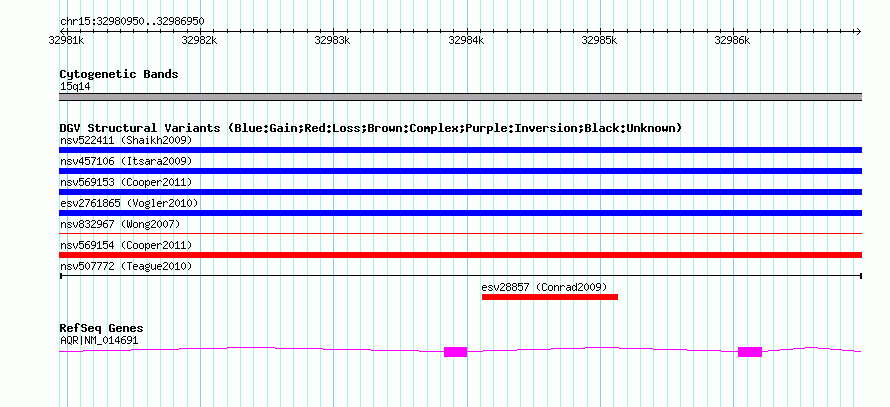Click the grey 15q14 cytogenetic band bar
The image size is (890, 407).
click(460, 97)
